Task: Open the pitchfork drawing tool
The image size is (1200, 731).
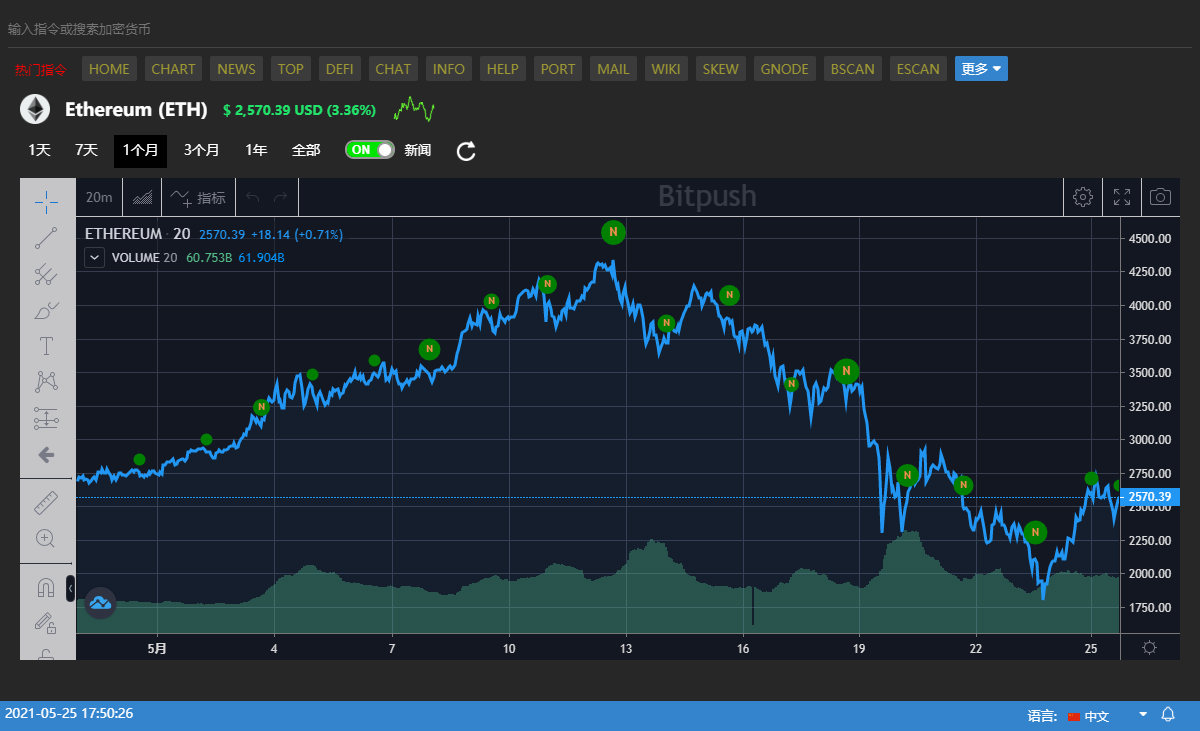Action: (46, 274)
